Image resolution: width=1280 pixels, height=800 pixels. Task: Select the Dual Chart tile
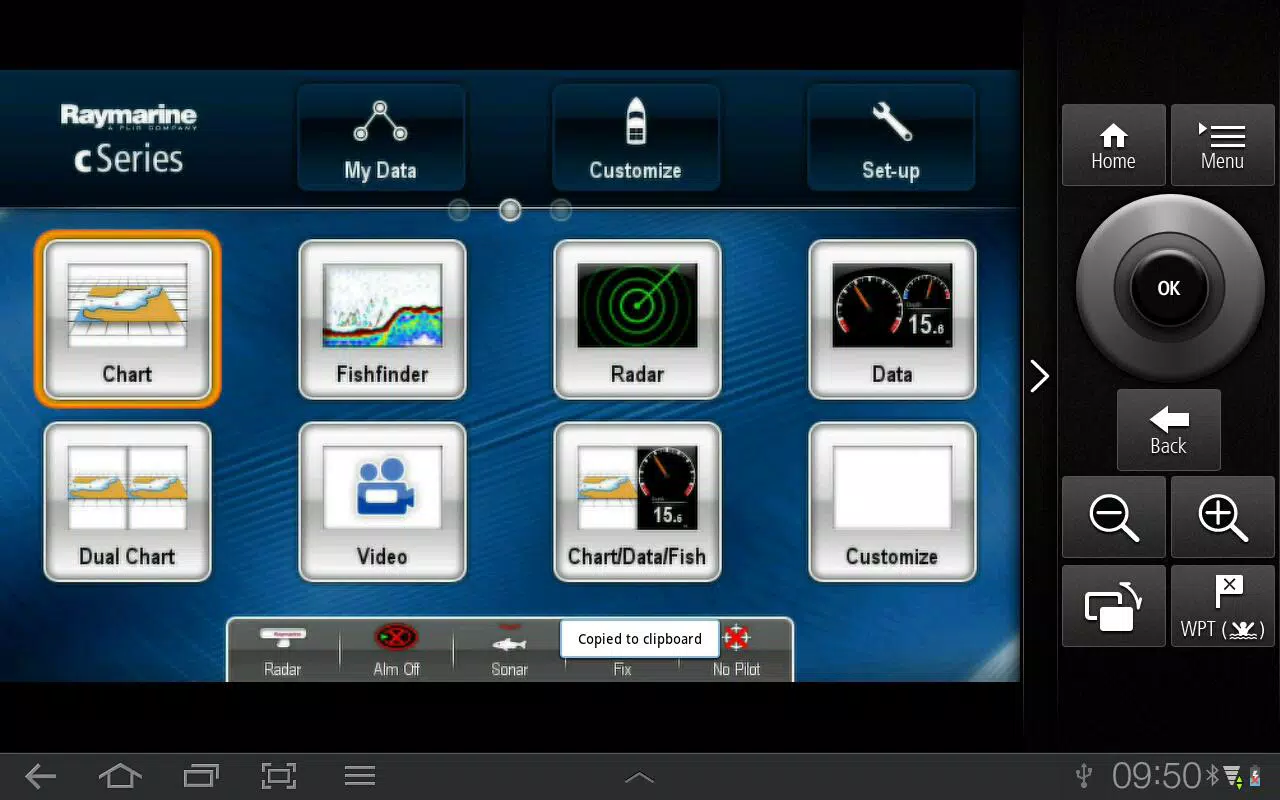click(x=127, y=501)
